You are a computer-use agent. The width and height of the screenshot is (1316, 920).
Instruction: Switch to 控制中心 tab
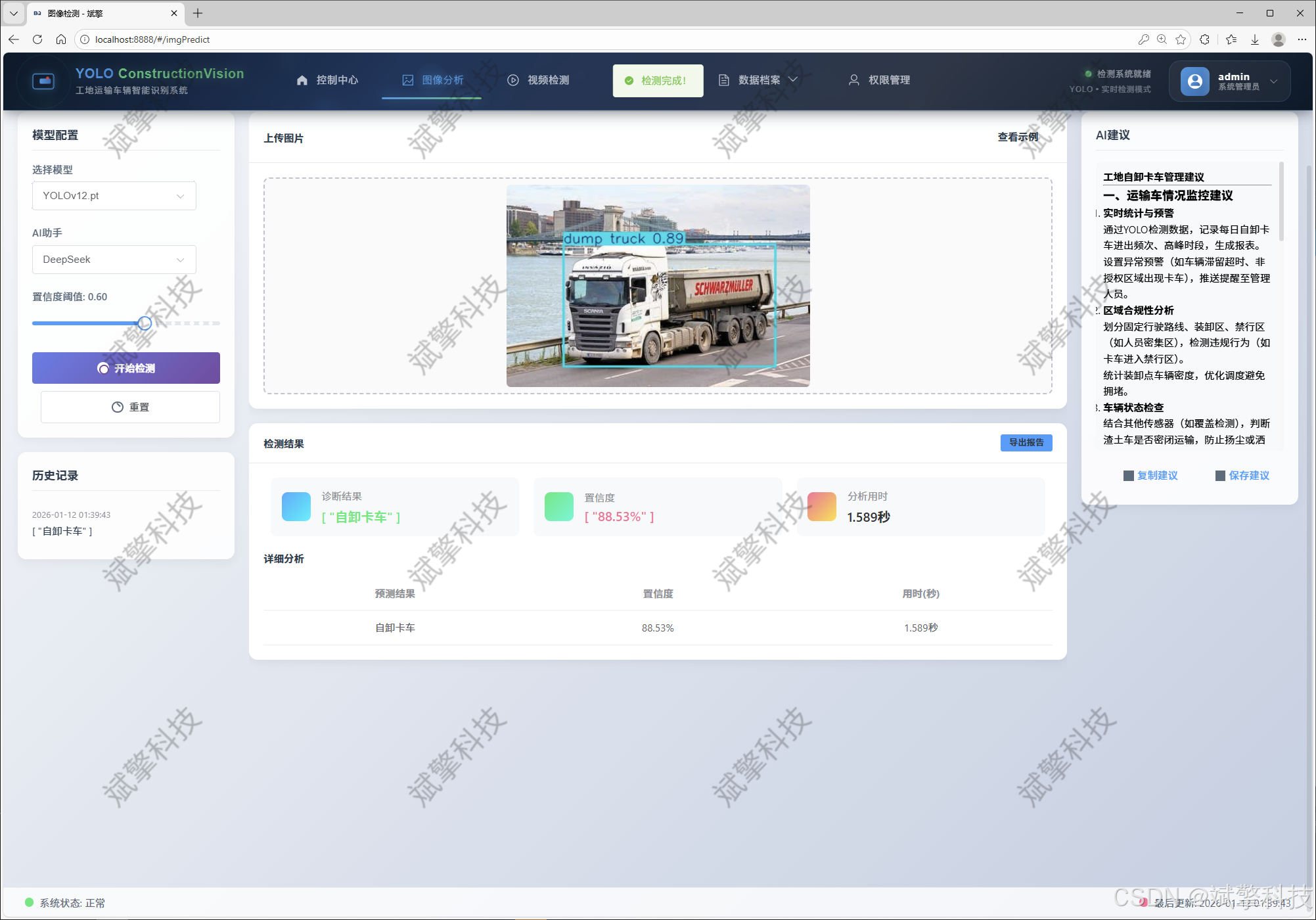coord(327,80)
